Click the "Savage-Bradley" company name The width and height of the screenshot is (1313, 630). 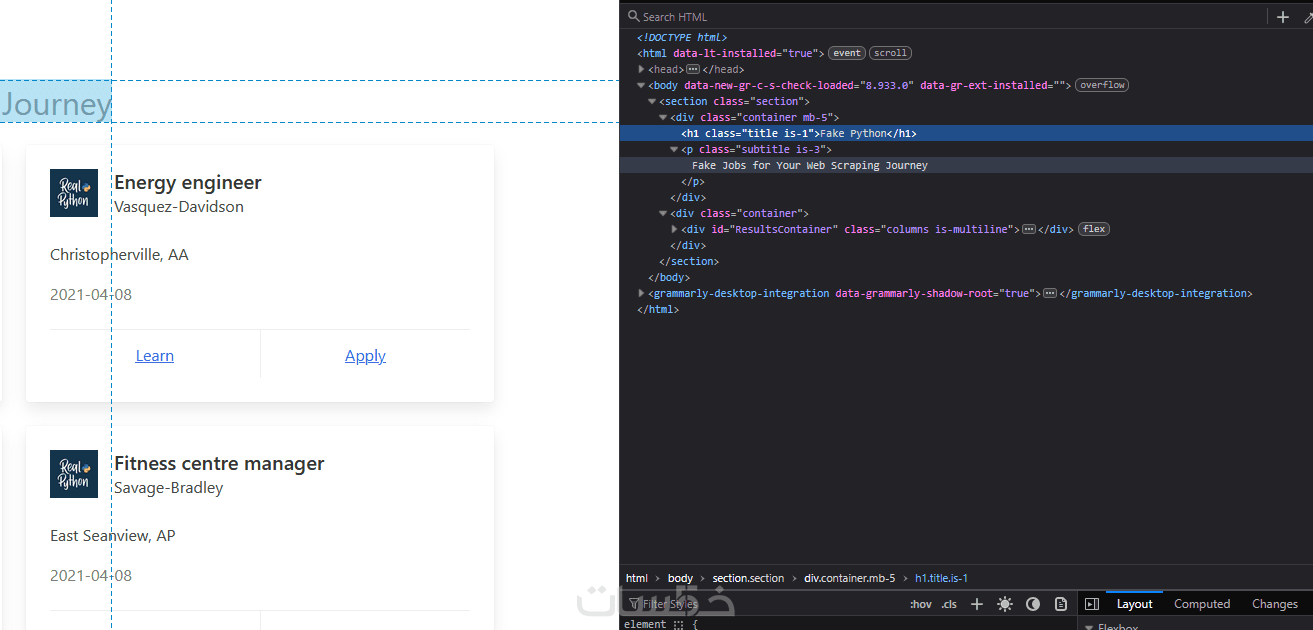tap(169, 488)
